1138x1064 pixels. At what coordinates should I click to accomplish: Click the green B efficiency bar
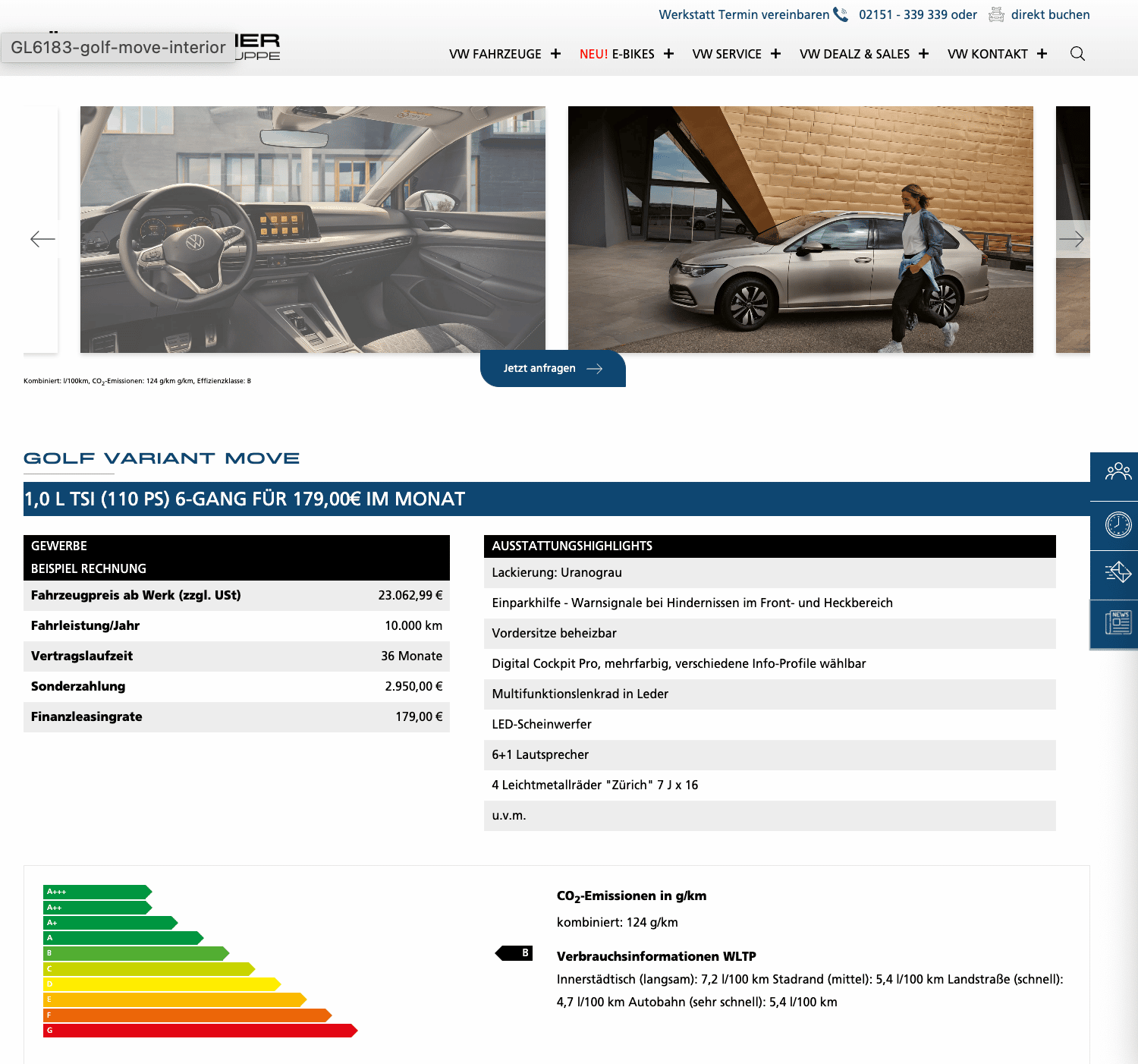(136, 953)
